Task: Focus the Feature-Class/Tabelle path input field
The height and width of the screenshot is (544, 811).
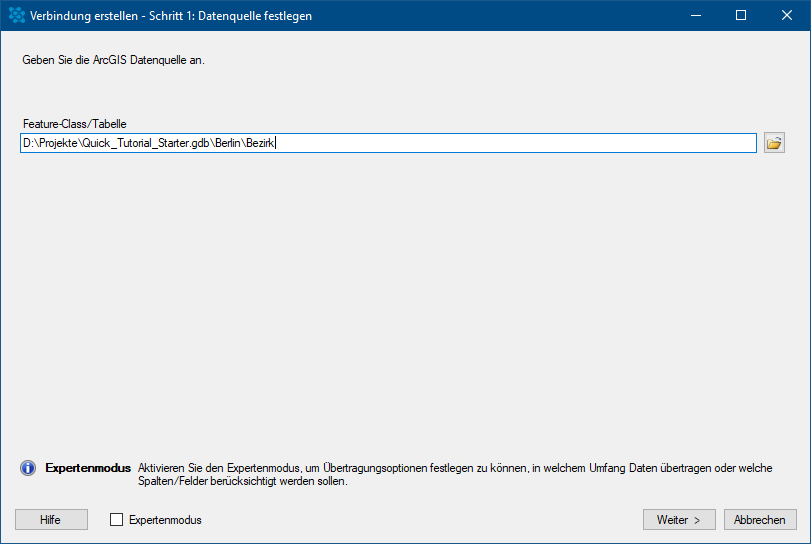Action: pyautogui.click(x=500, y=143)
